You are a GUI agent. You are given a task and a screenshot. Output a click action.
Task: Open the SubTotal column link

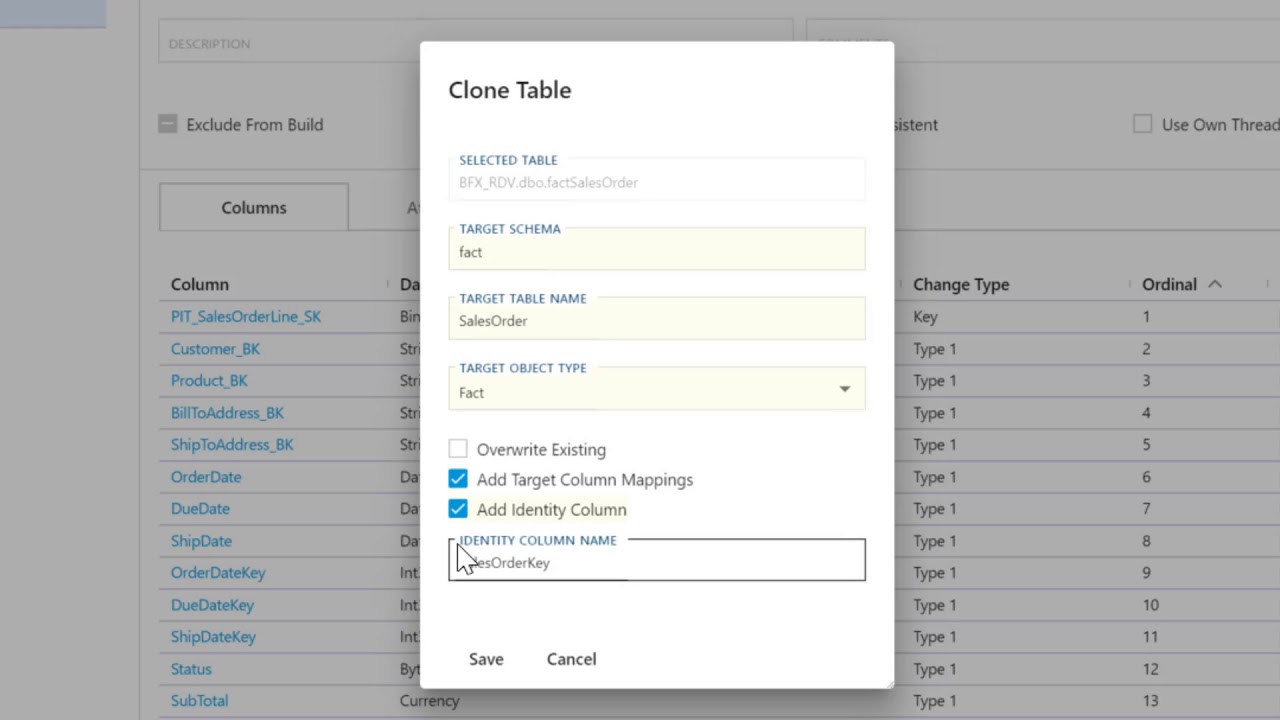[x=199, y=700]
